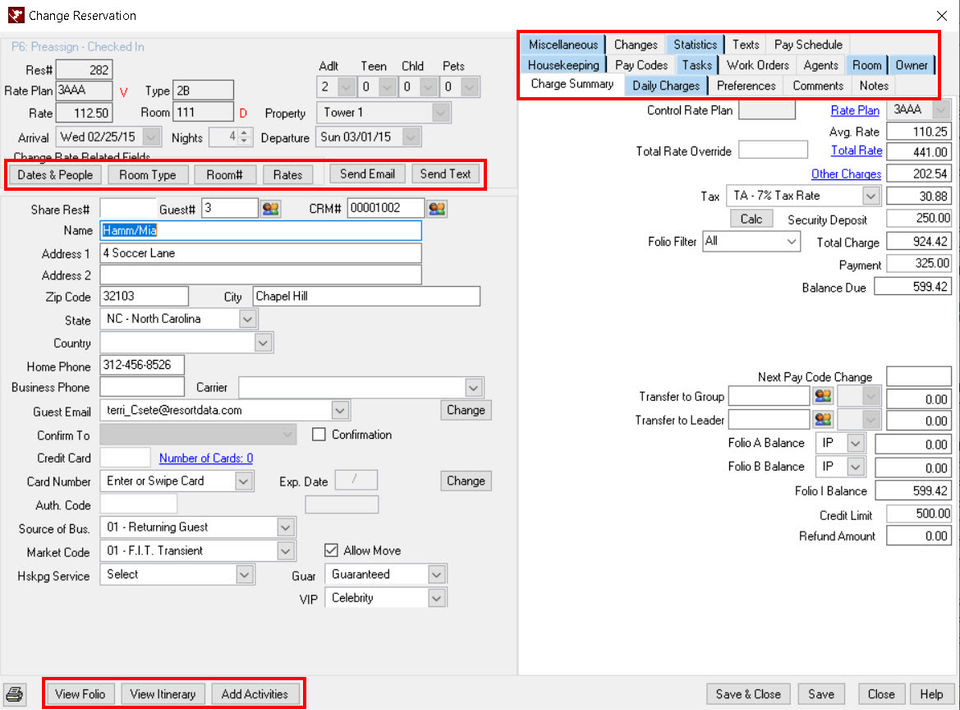
Task: Increase Nights with the stepper up arrow
Action: (x=244, y=132)
